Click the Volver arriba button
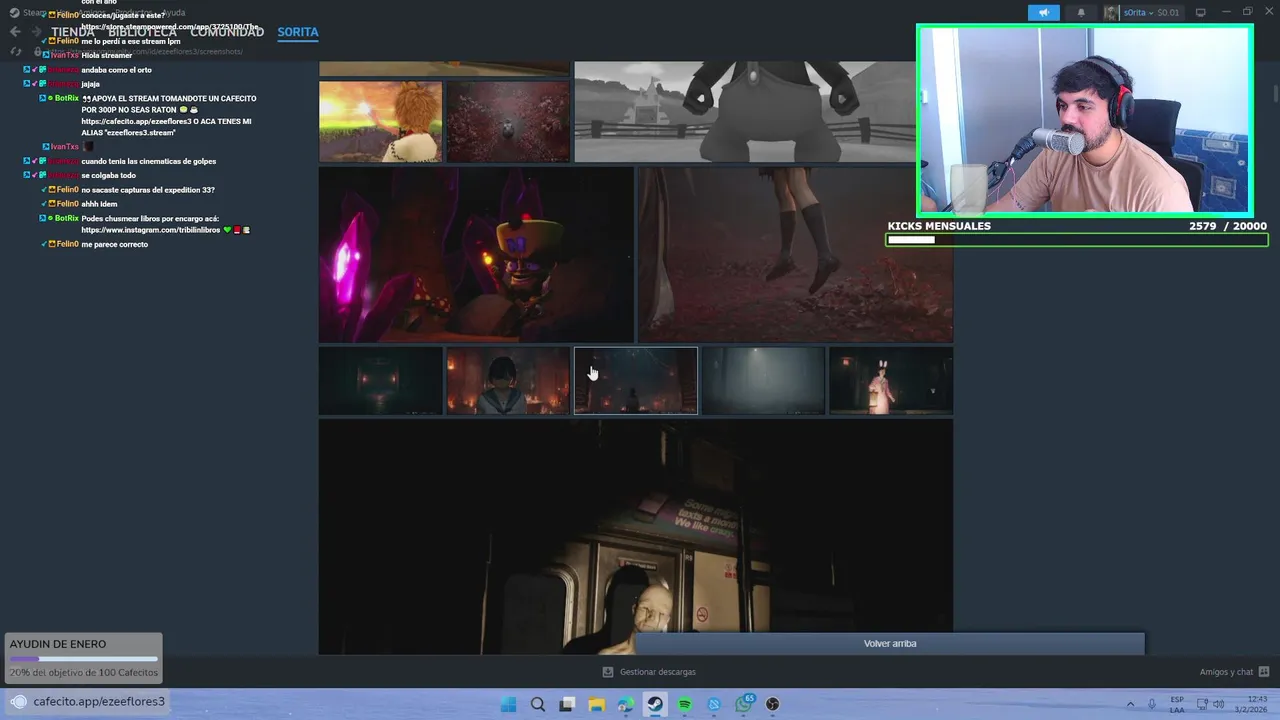The width and height of the screenshot is (1280, 720). pyautogui.click(x=890, y=644)
